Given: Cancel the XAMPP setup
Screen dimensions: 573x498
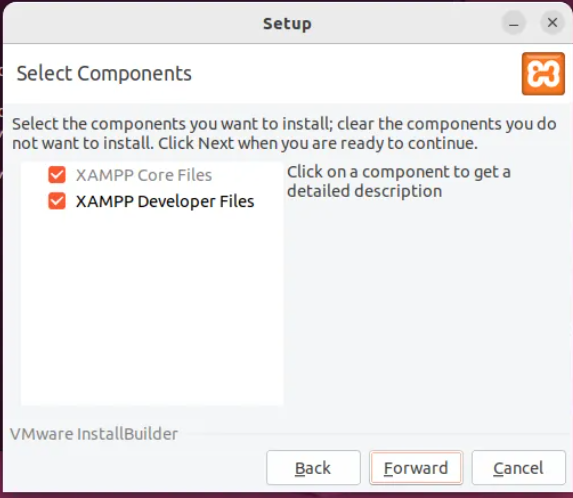Looking at the screenshot, I should pos(519,468).
